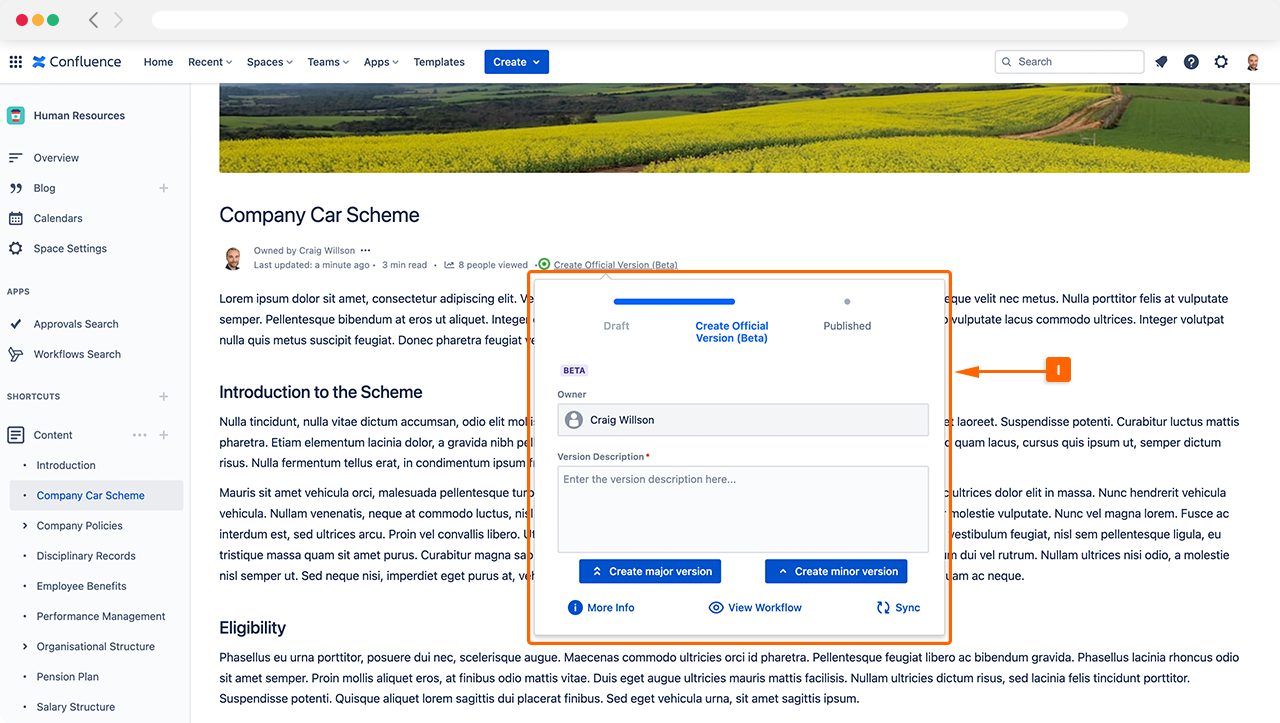Click the Sync icon in the popup

(x=883, y=608)
